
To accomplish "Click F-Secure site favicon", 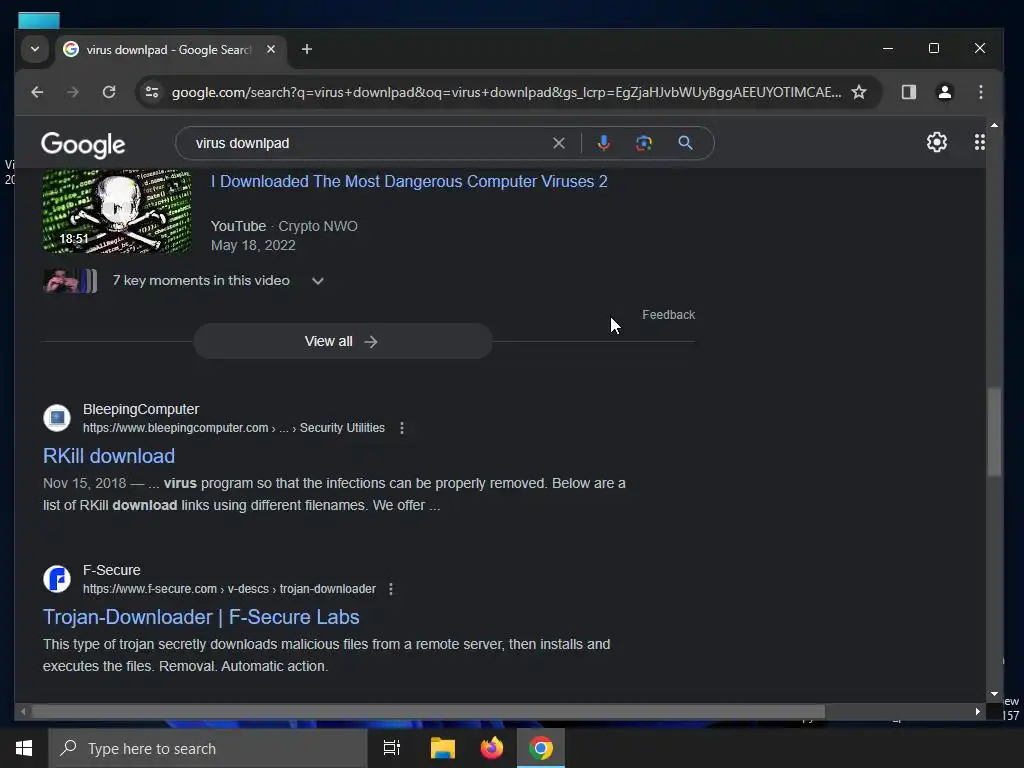I will pos(57,579).
